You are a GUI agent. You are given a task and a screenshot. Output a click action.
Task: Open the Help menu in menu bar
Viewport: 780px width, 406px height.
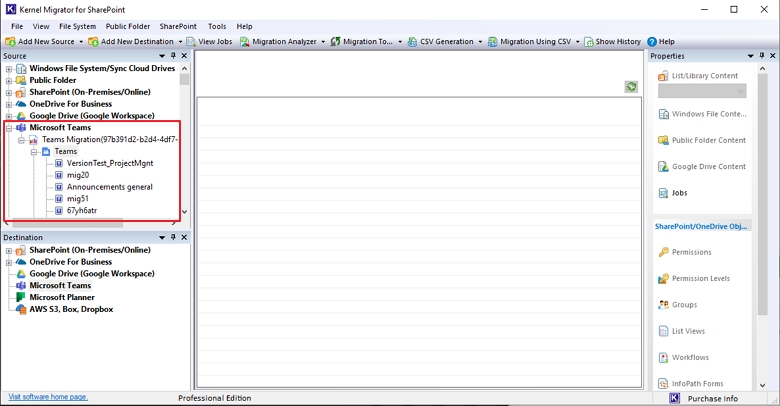pyautogui.click(x=244, y=26)
